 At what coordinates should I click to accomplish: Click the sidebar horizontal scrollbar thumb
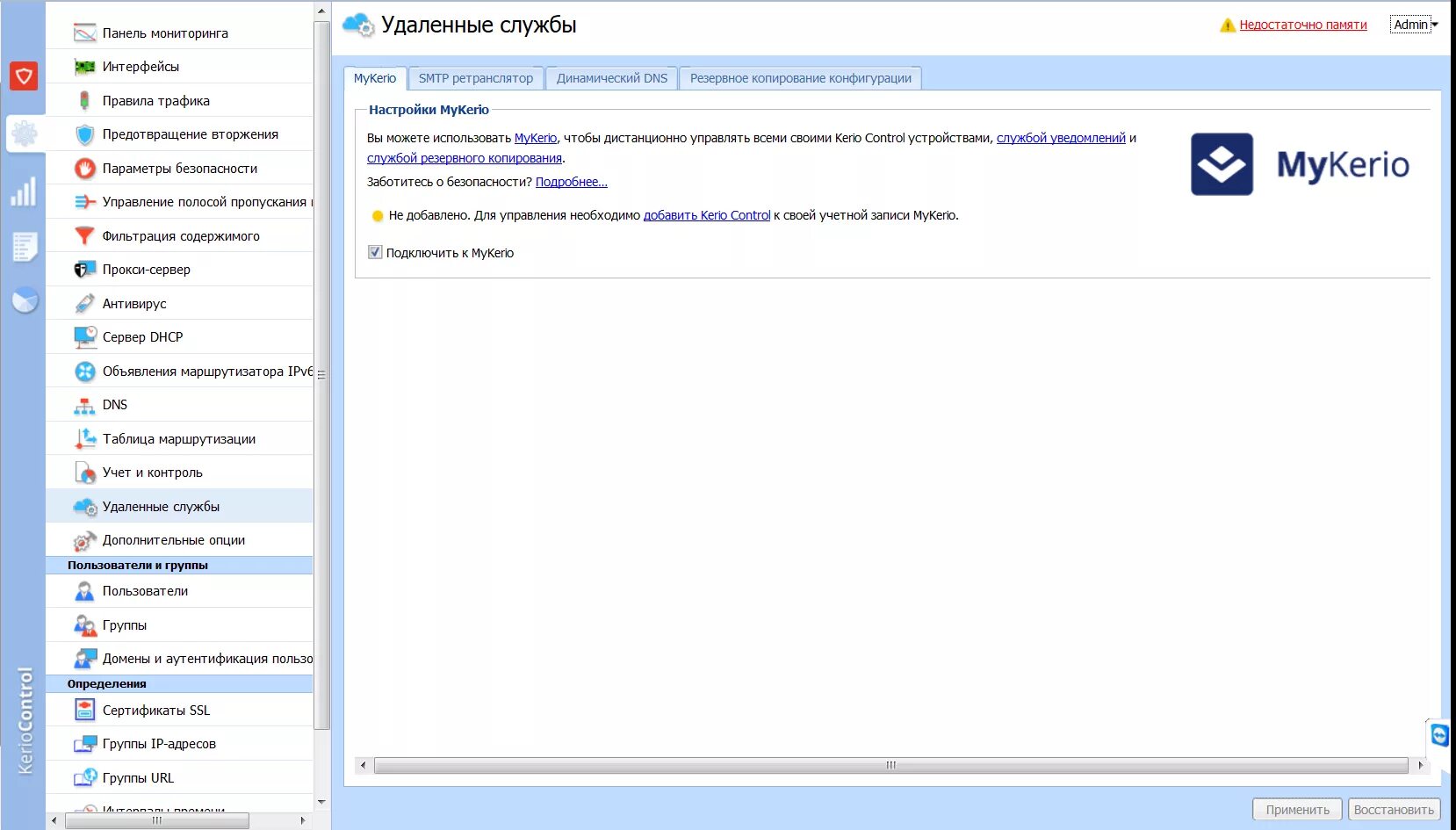pyautogui.click(x=157, y=820)
